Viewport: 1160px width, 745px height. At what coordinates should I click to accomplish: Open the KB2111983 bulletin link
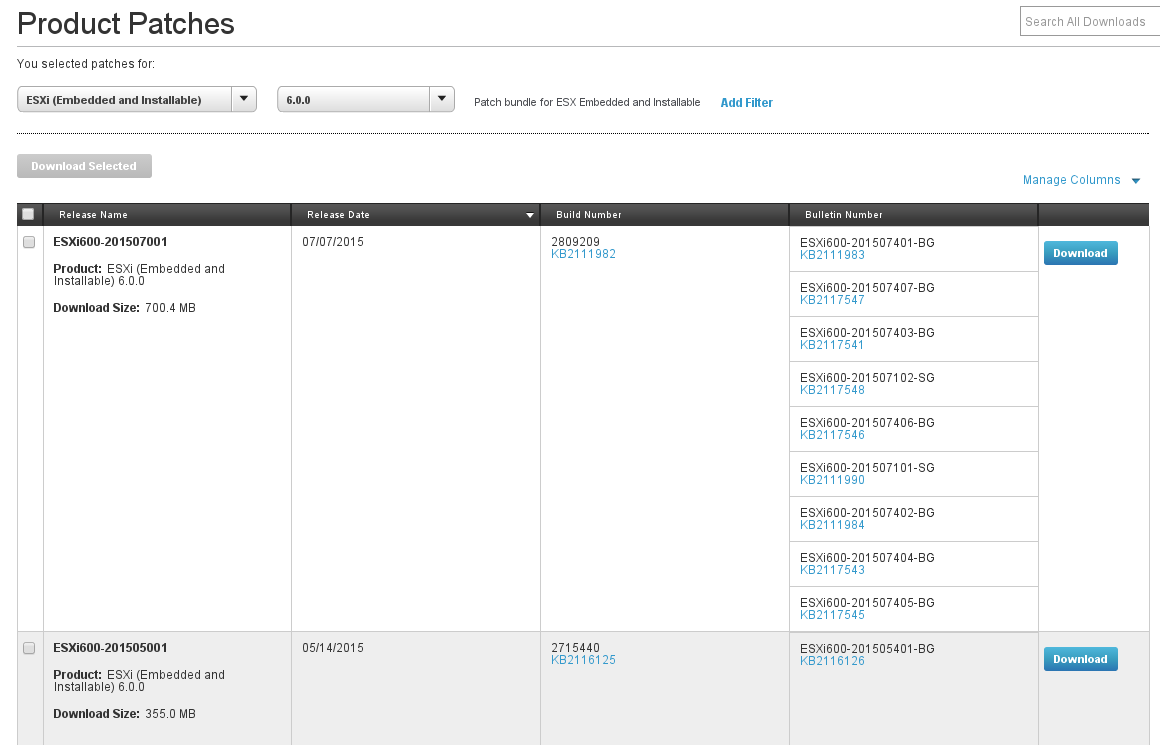[832, 255]
